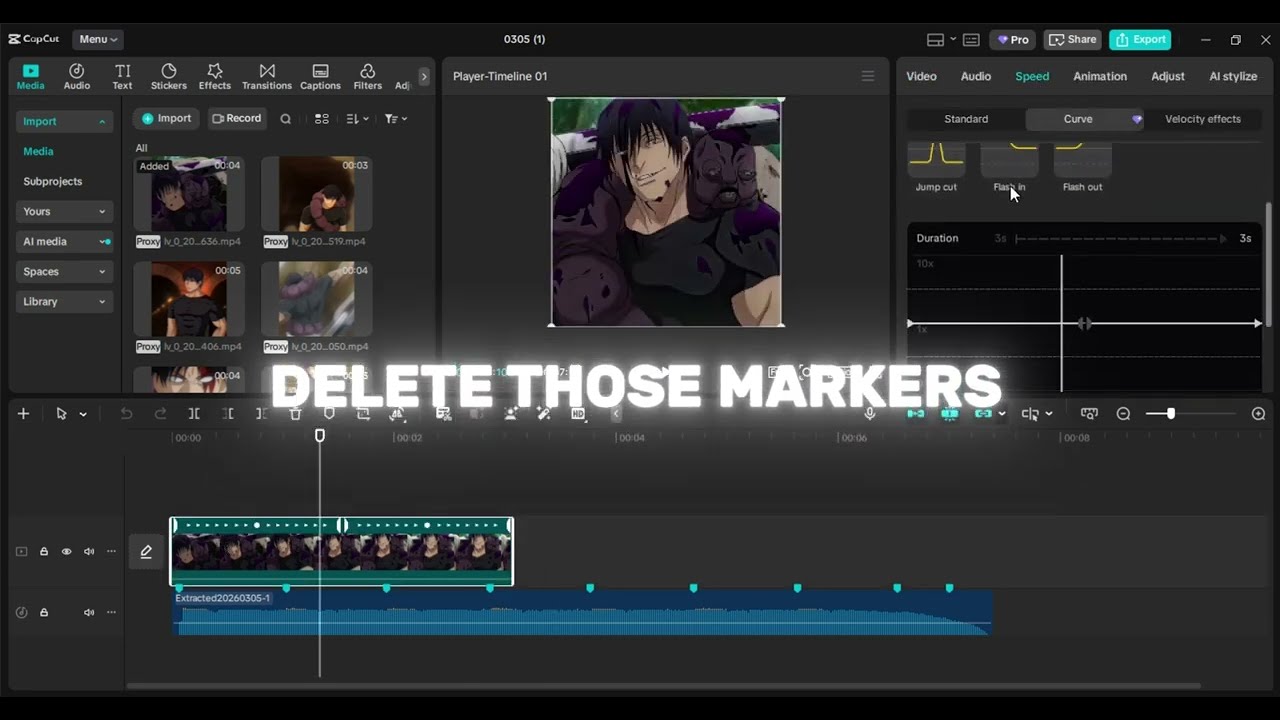Open the Media tab in top toolbar

point(30,77)
